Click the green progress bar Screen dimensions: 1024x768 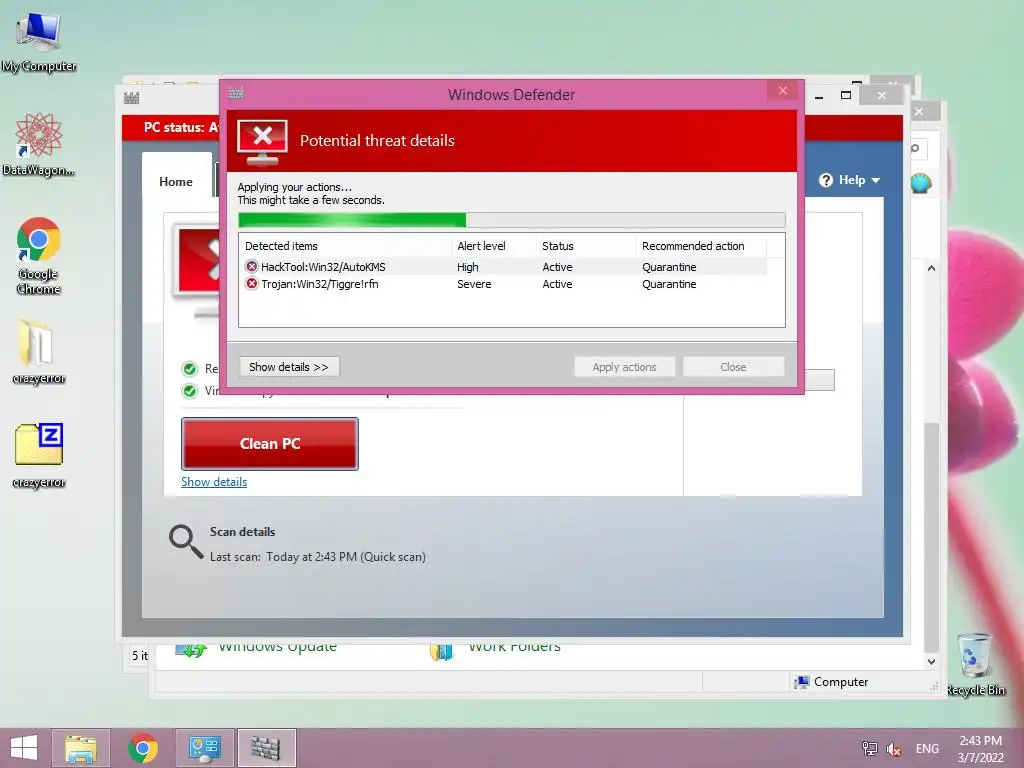(352, 220)
